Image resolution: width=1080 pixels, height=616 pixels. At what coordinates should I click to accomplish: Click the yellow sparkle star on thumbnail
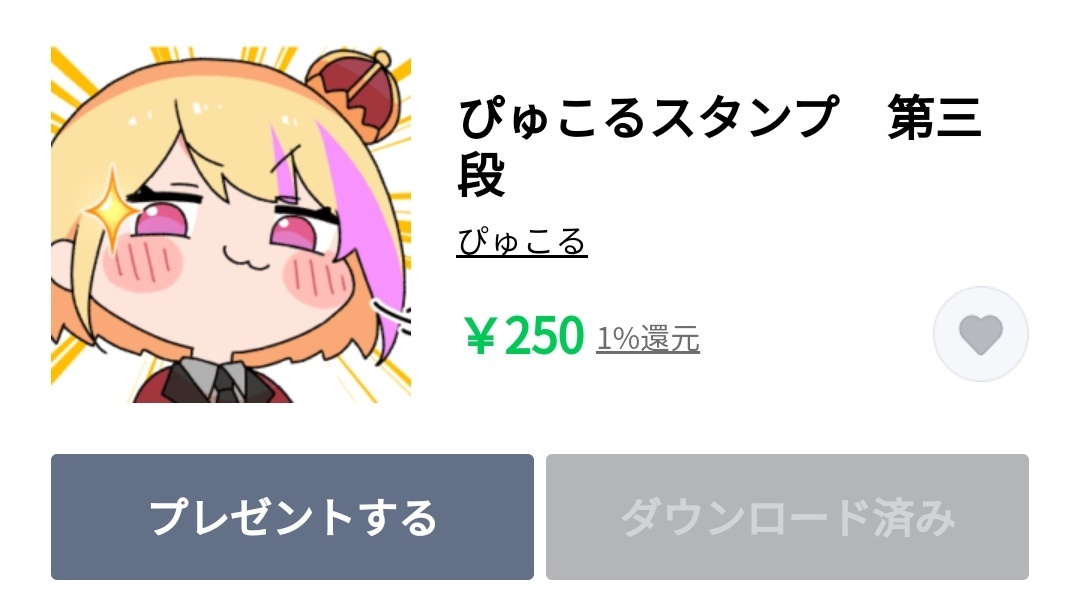click(x=112, y=208)
